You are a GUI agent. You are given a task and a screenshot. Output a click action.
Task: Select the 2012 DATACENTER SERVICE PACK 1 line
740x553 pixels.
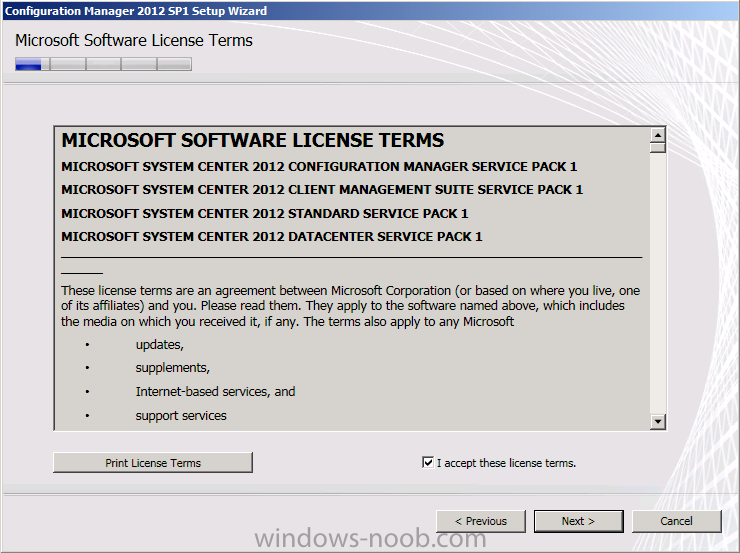pos(272,236)
